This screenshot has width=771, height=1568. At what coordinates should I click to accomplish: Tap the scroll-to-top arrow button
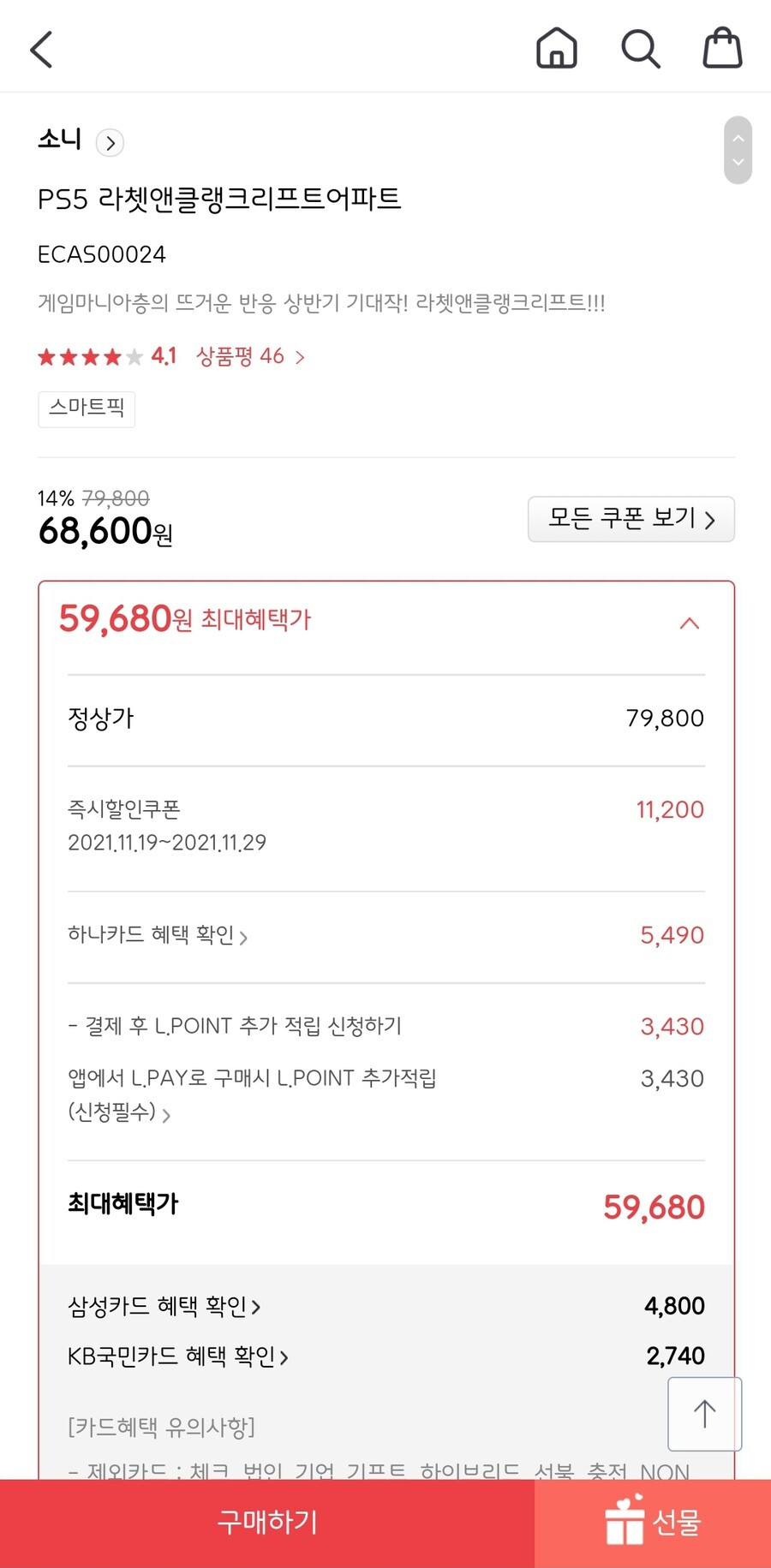pyautogui.click(x=704, y=1414)
